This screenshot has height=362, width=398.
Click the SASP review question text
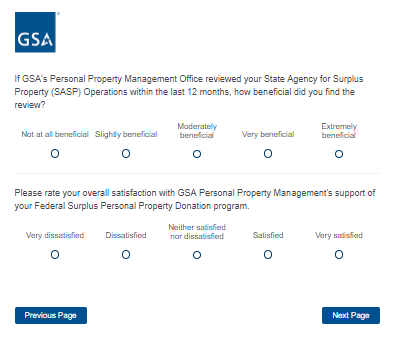click(x=189, y=92)
